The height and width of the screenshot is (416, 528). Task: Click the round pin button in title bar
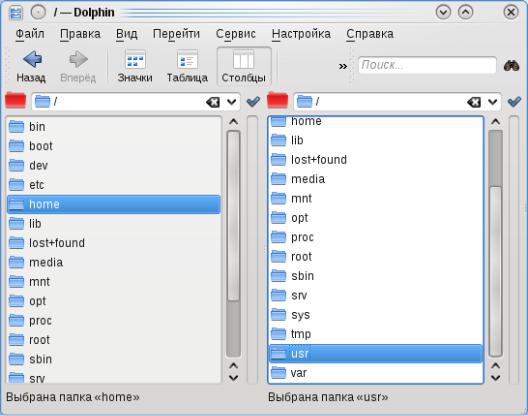tap(38, 12)
